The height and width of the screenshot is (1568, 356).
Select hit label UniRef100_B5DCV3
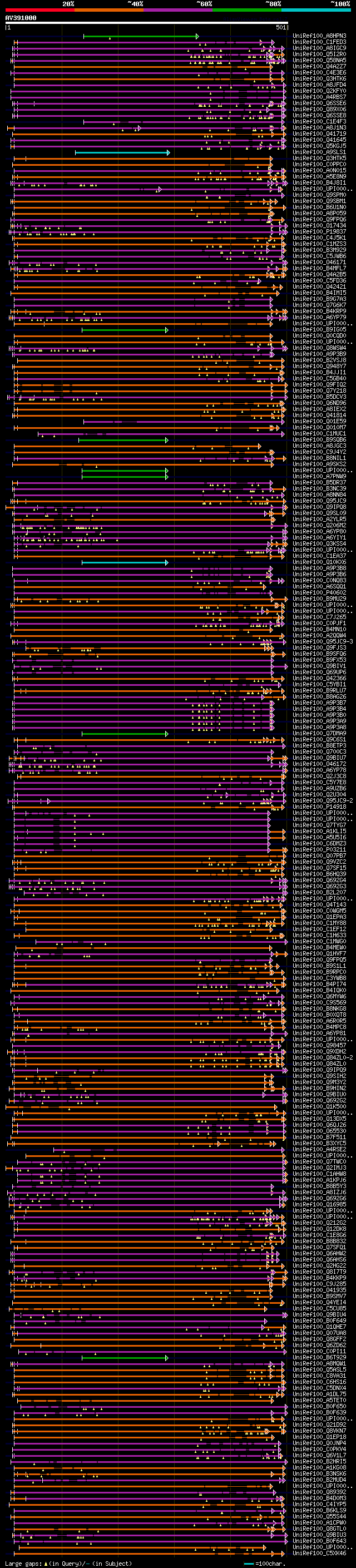tap(319, 397)
